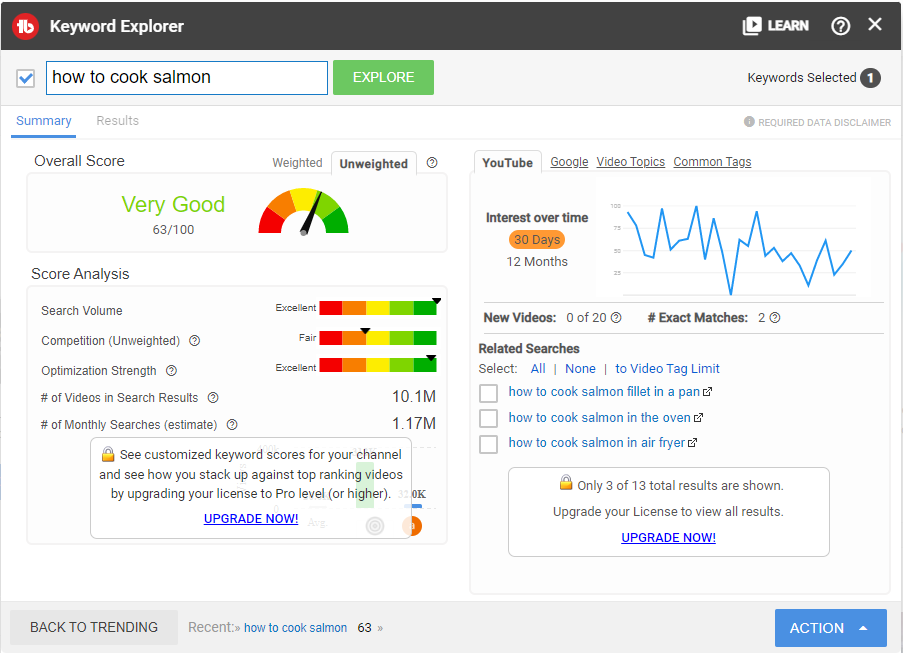903x653 pixels.
Task: Open help icon for New Videos
Action: coord(616,318)
